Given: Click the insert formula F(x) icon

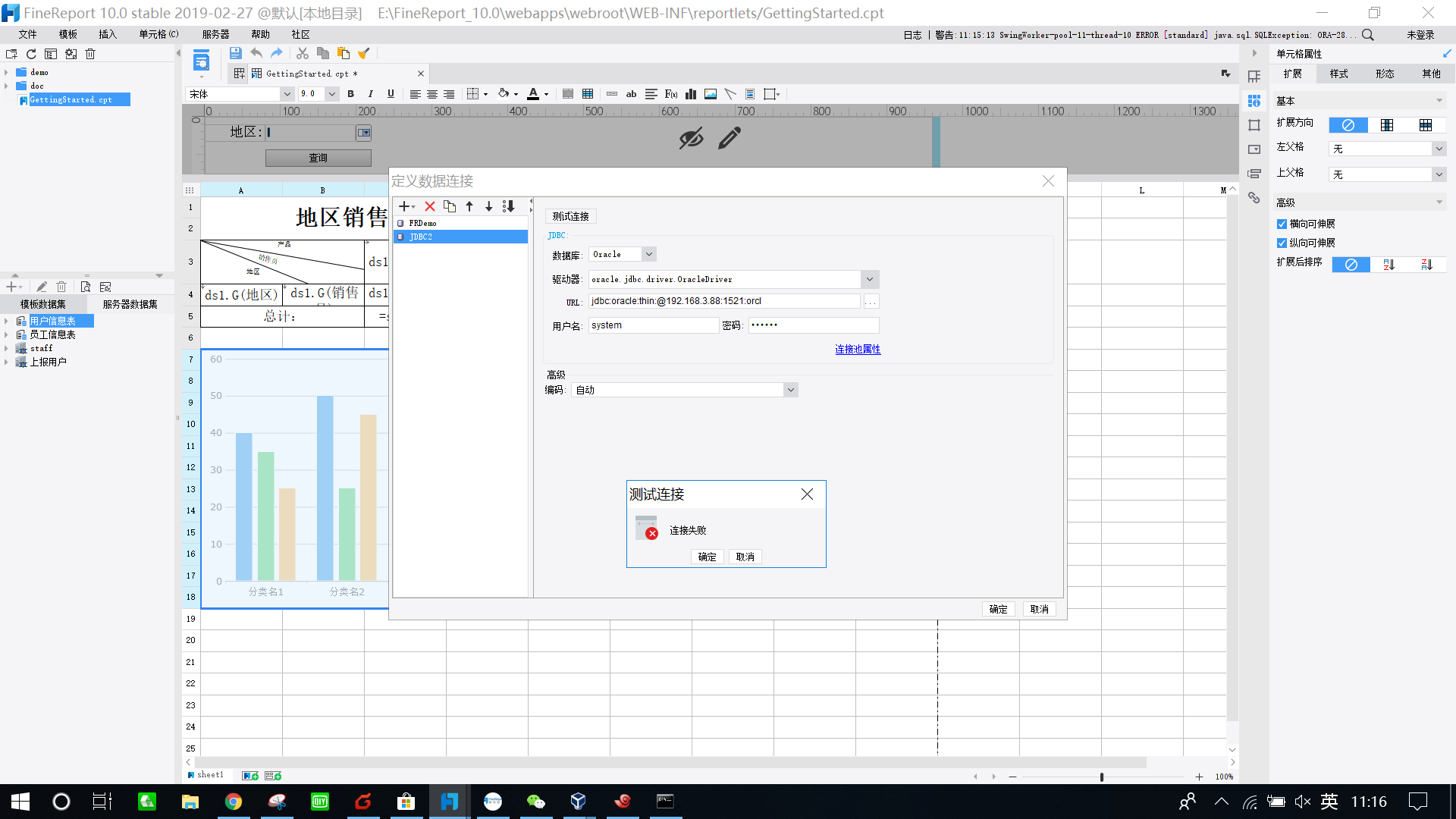Looking at the screenshot, I should pos(671,94).
